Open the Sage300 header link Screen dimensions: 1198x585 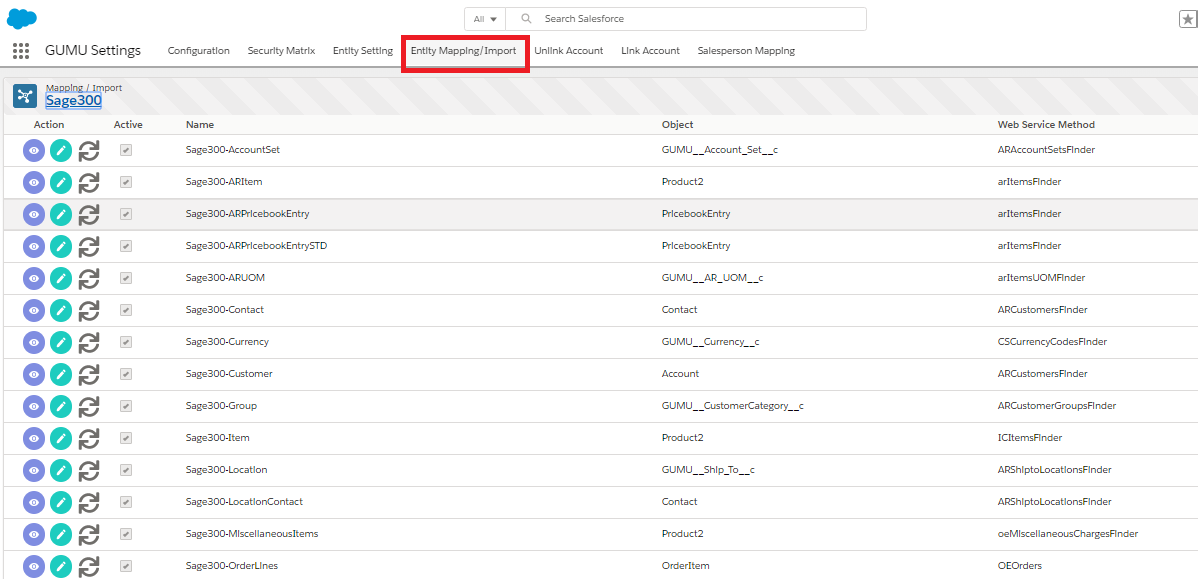coord(73,100)
